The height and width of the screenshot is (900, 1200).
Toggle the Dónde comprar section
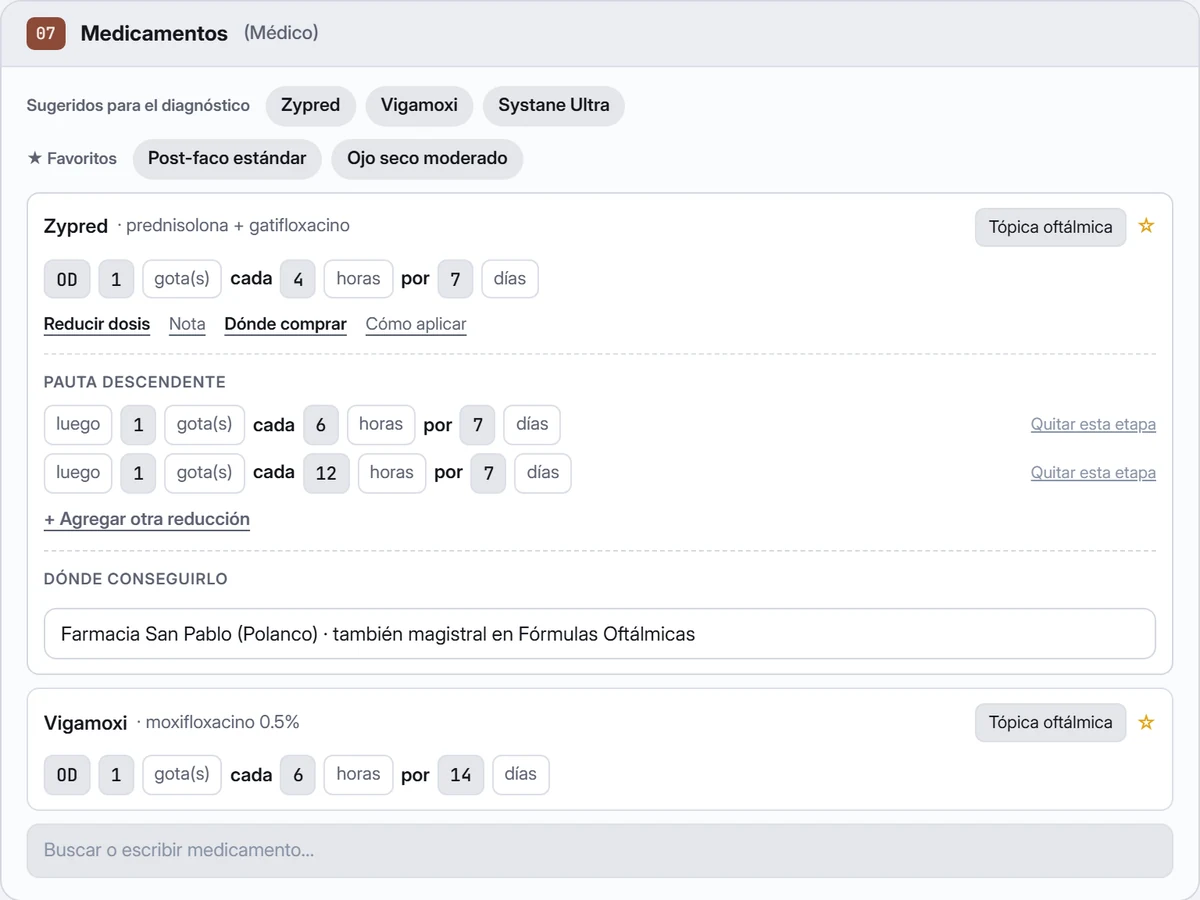click(x=286, y=324)
